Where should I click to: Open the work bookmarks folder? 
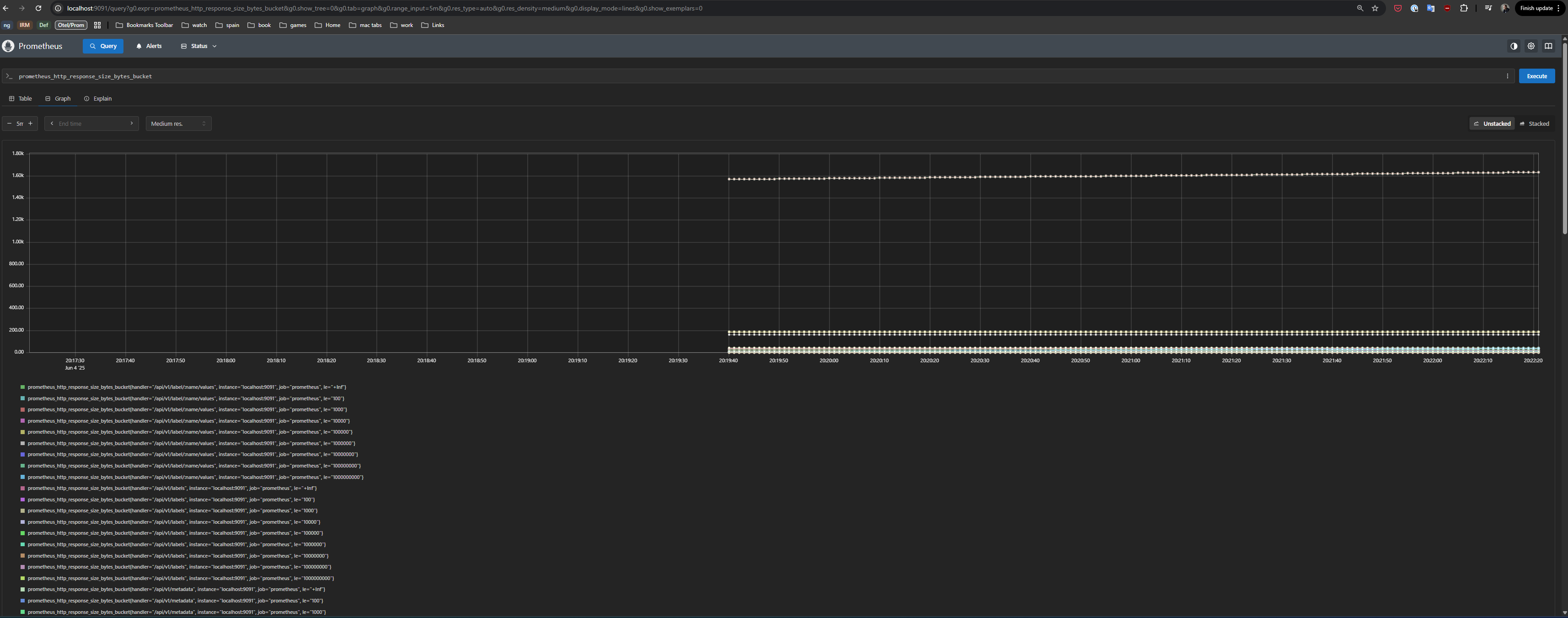point(401,25)
